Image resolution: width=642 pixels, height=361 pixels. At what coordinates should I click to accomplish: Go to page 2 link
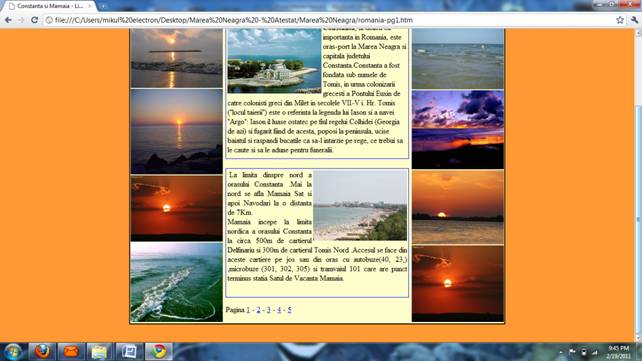(x=258, y=310)
